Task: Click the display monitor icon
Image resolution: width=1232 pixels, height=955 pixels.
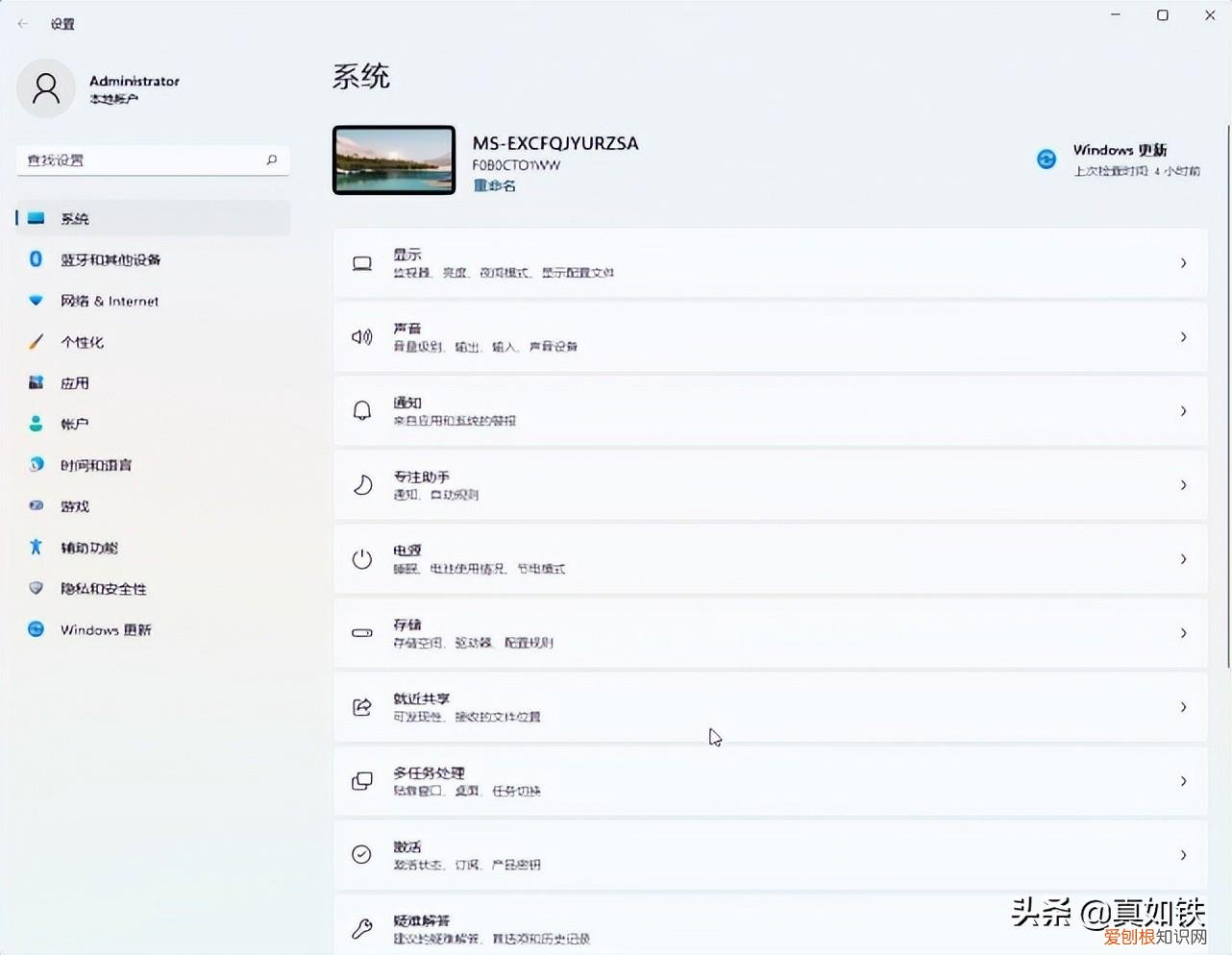Action: (362, 263)
